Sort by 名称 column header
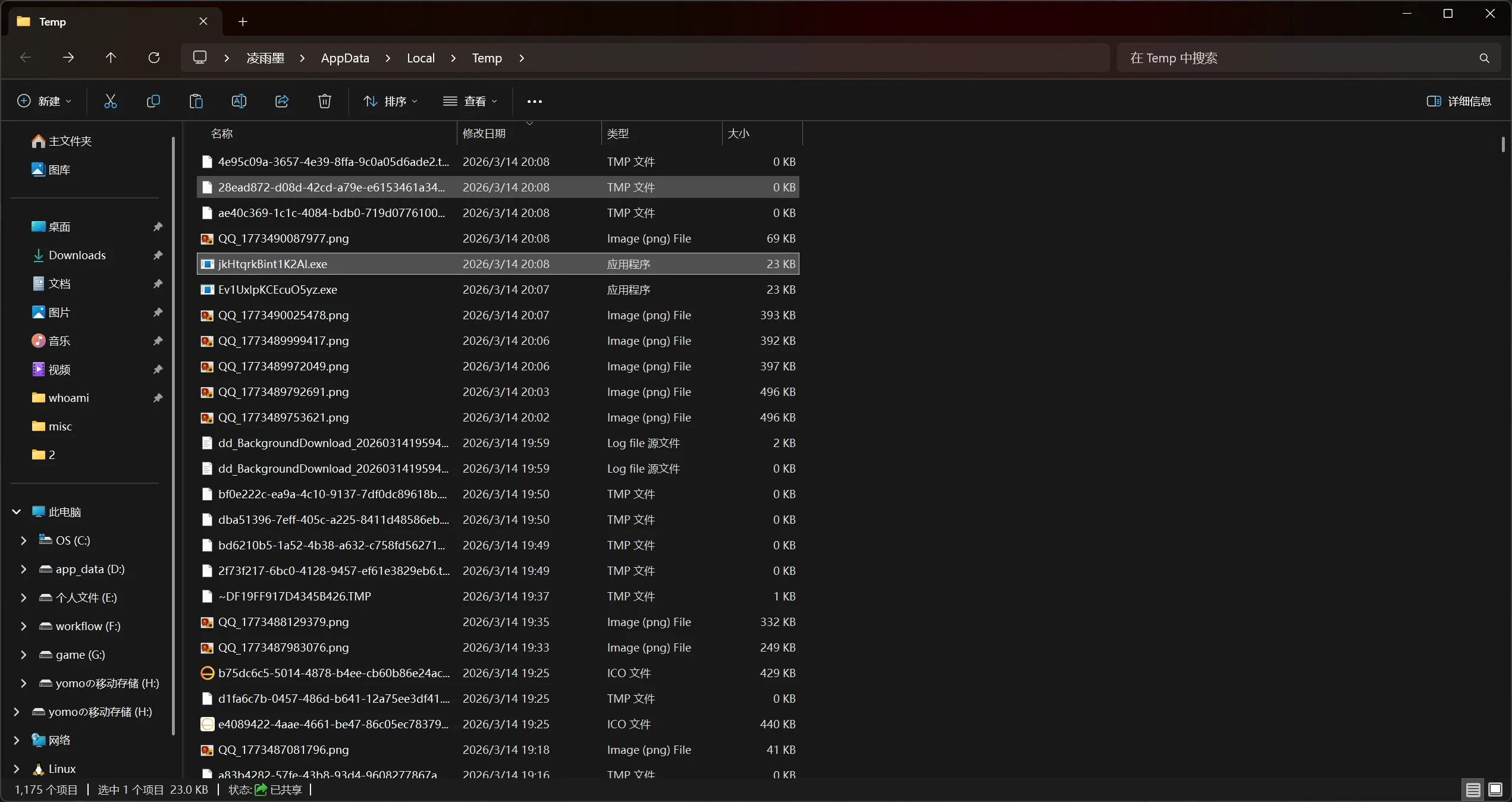This screenshot has width=1512, height=802. pos(327,133)
